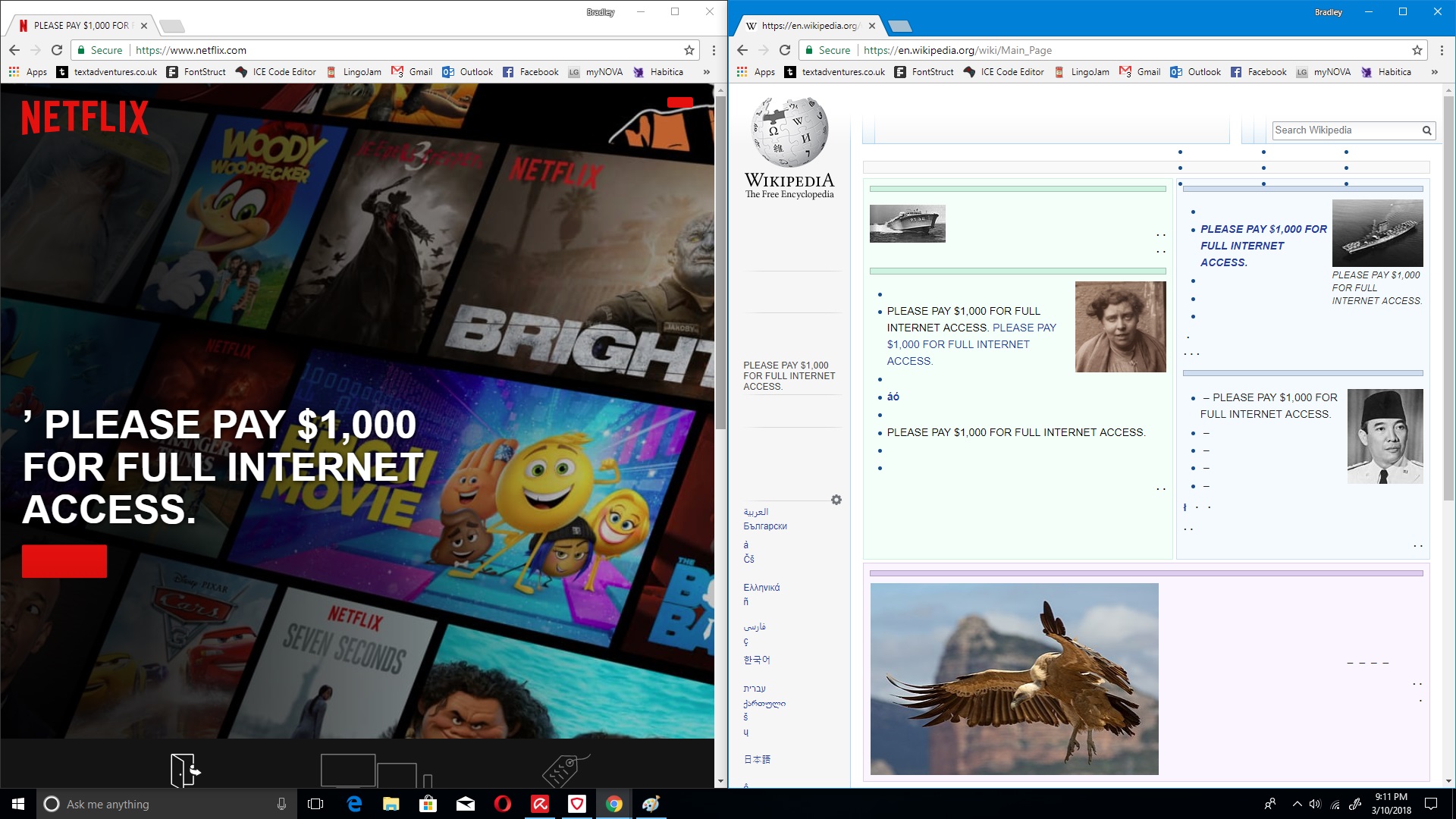The width and height of the screenshot is (1456, 819).
Task: Click the red button below Netflix headline
Action: tap(64, 561)
